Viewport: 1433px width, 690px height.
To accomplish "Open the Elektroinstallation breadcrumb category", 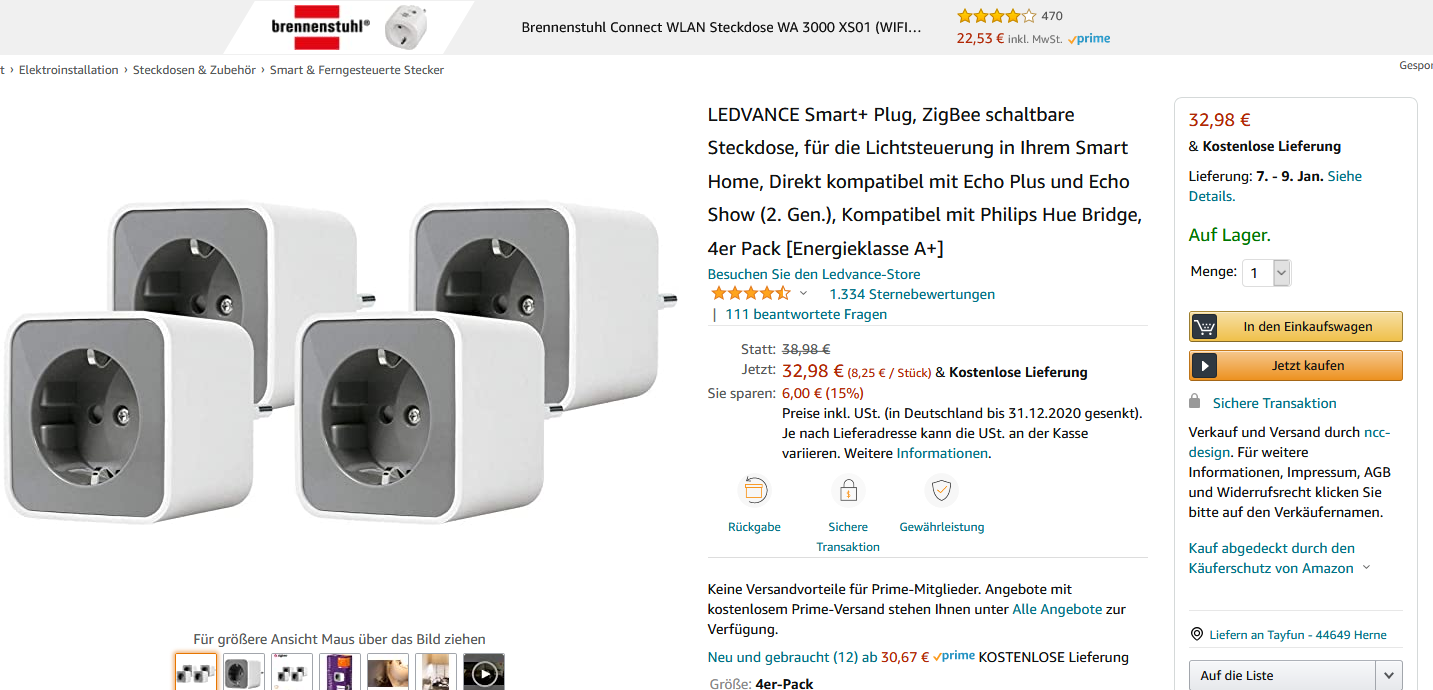I will [69, 70].
